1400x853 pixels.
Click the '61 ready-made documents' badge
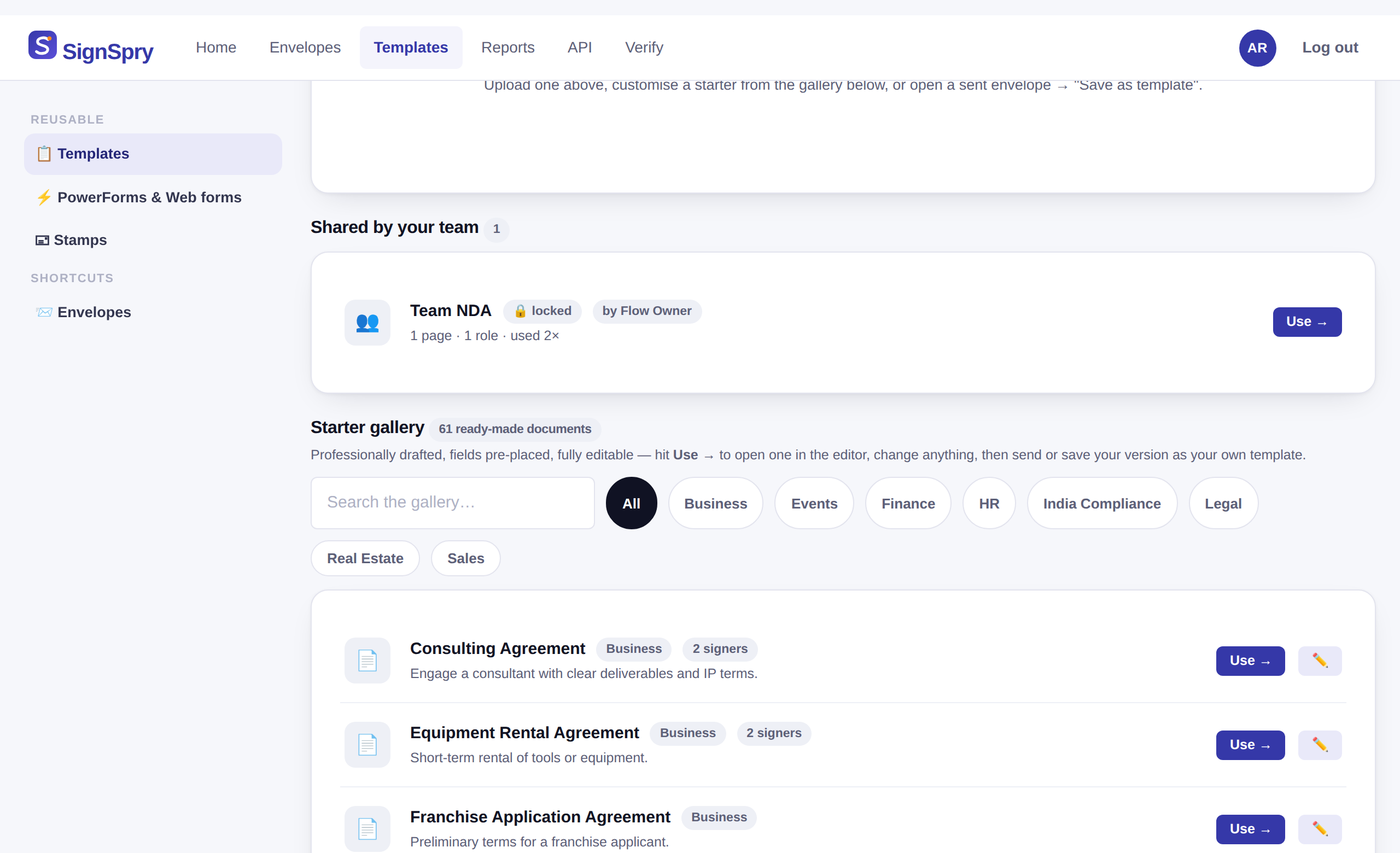click(x=515, y=429)
